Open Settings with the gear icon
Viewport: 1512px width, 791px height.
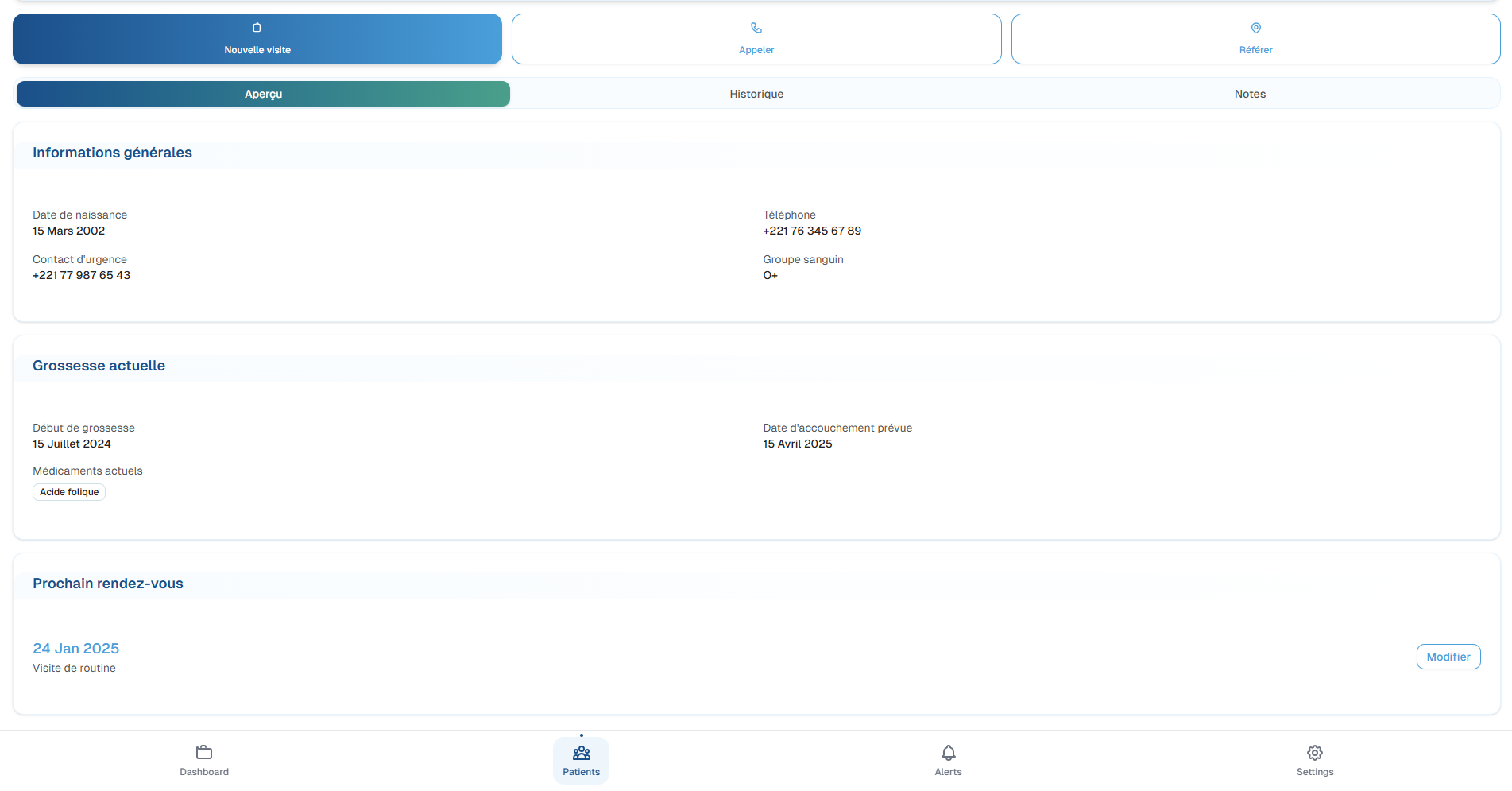(x=1314, y=753)
